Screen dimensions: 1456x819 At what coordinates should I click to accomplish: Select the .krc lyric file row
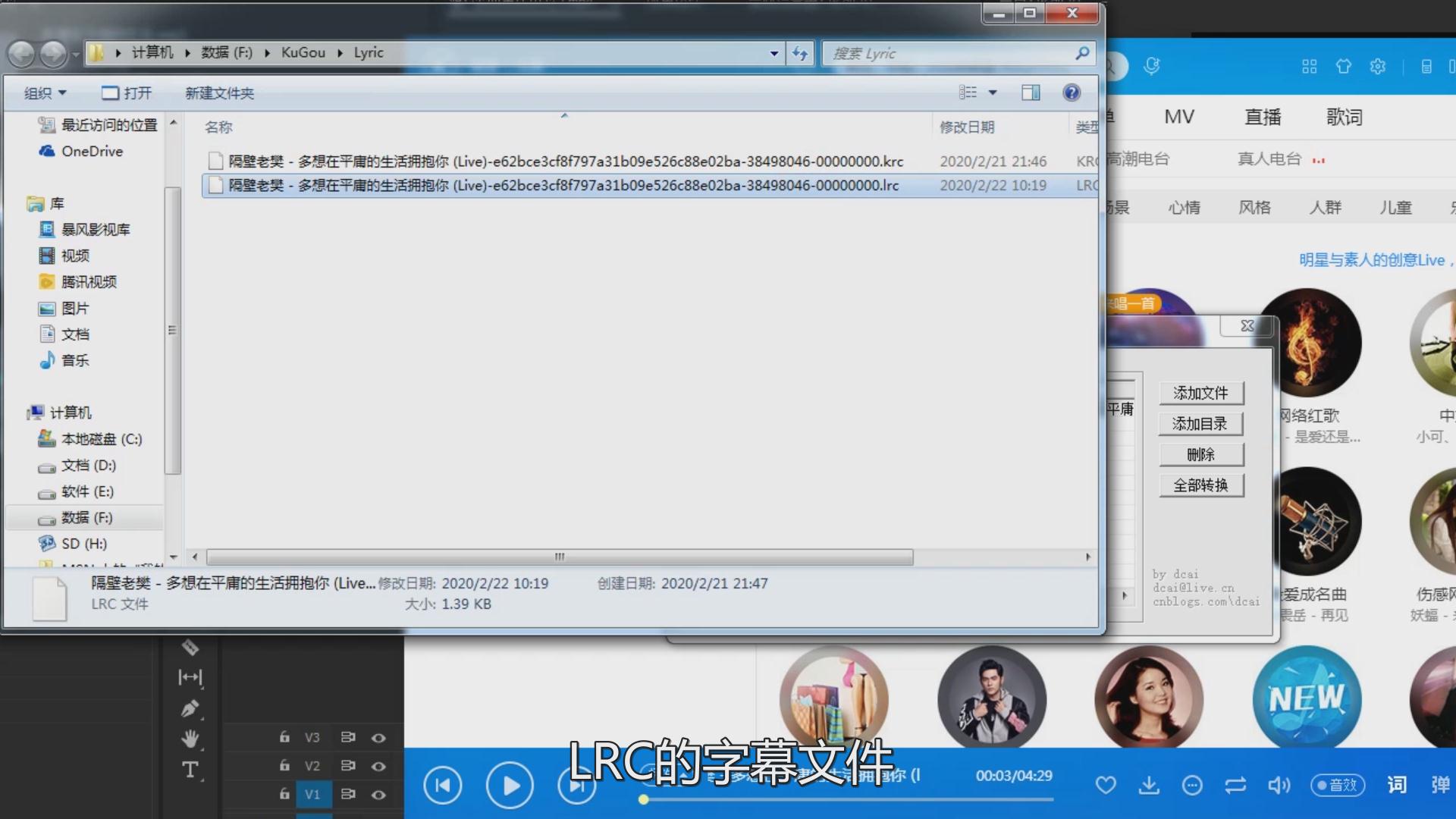pos(650,161)
